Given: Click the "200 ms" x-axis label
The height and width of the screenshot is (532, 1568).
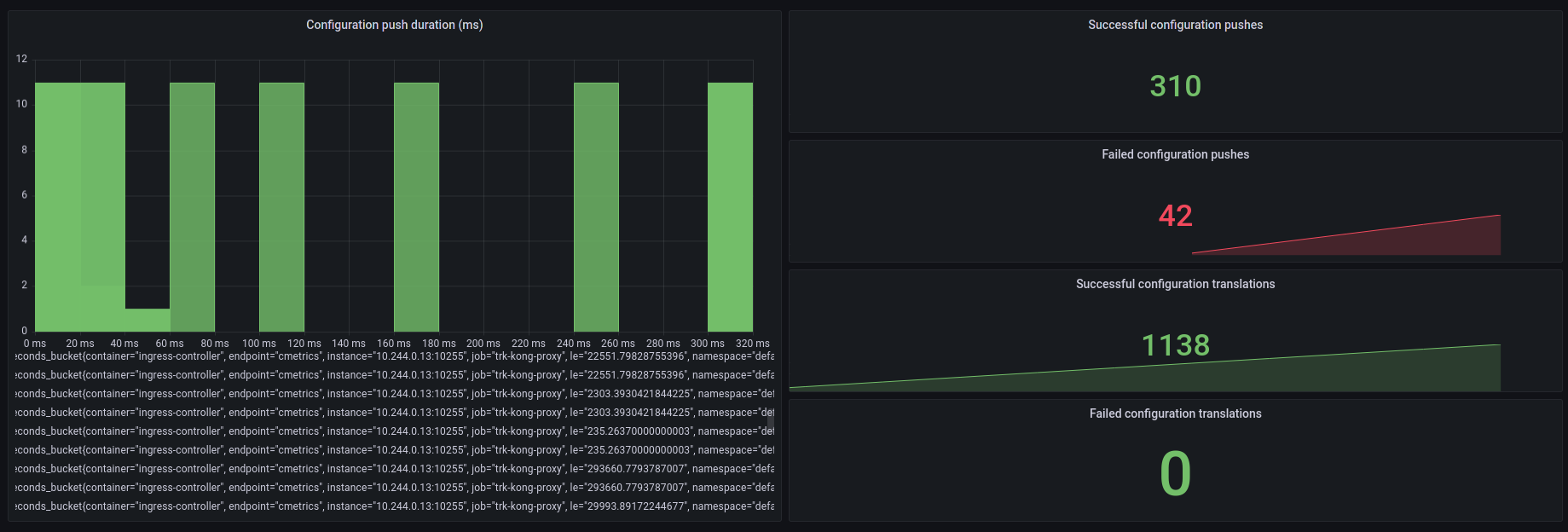Looking at the screenshot, I should (x=483, y=344).
